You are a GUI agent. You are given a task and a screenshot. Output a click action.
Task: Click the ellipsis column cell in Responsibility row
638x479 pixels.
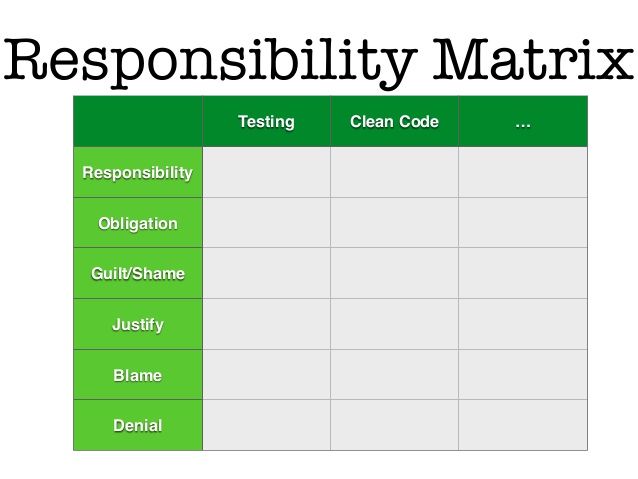[x=523, y=172]
